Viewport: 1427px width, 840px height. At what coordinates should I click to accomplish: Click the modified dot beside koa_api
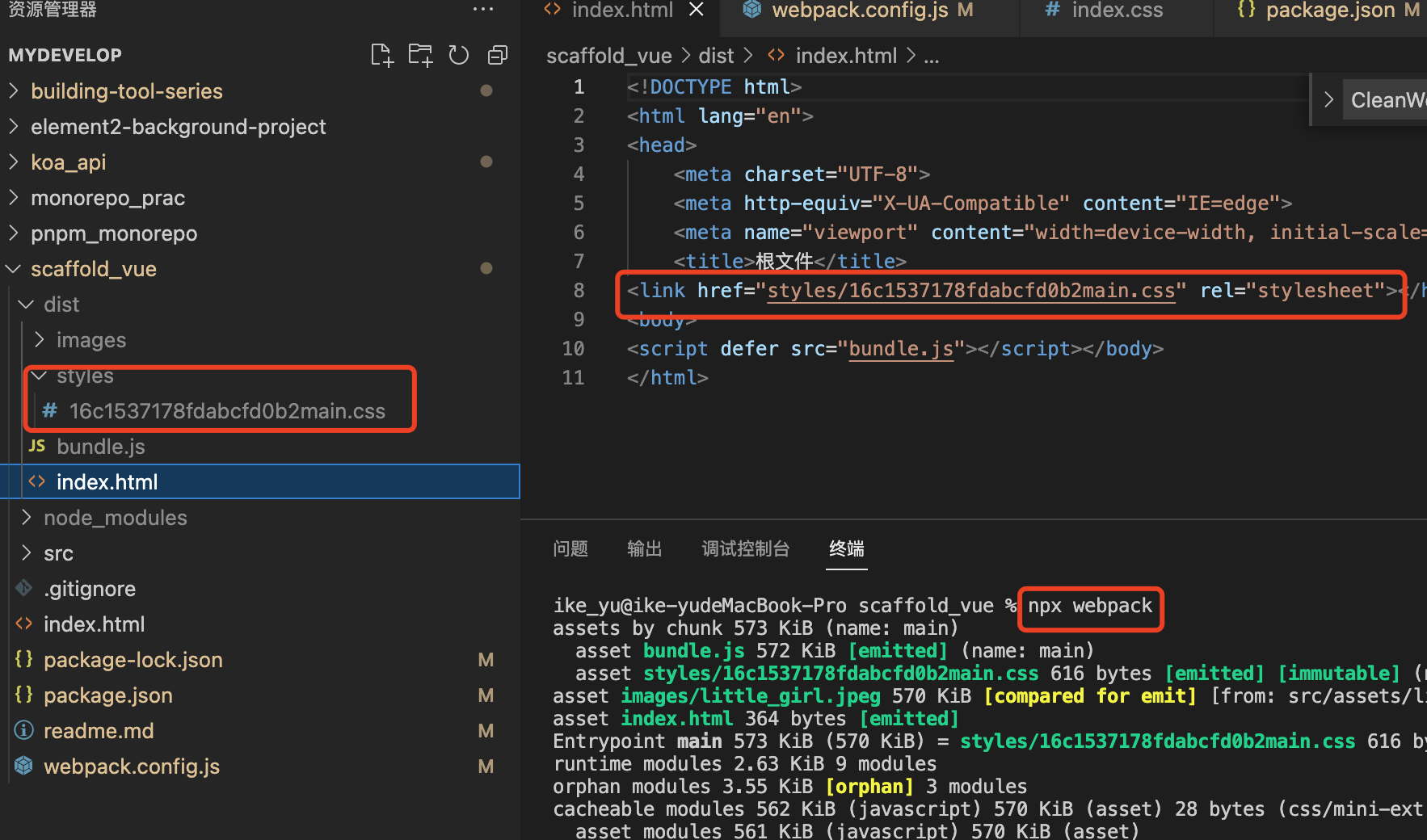click(486, 162)
